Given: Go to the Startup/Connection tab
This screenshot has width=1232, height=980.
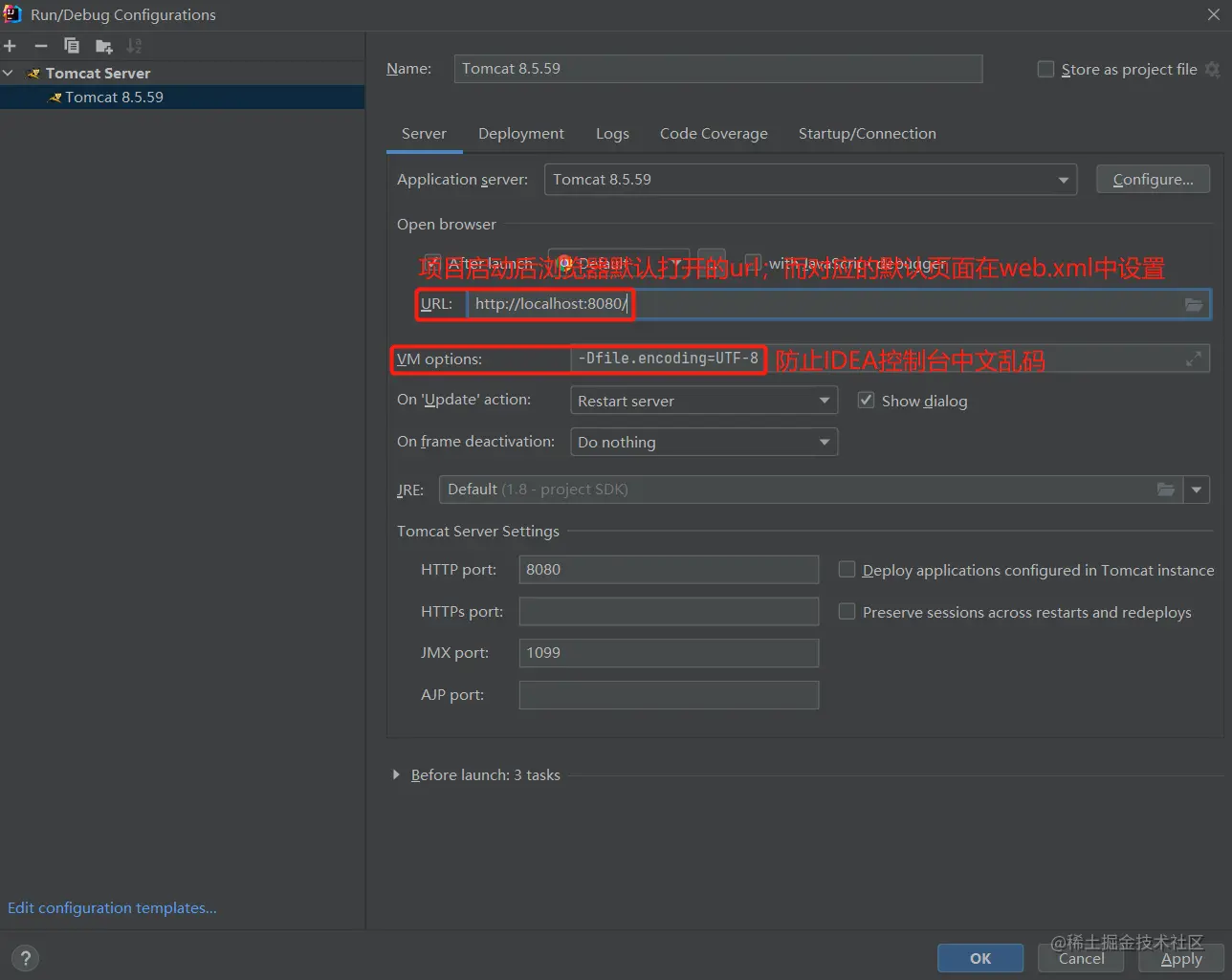Looking at the screenshot, I should (868, 134).
